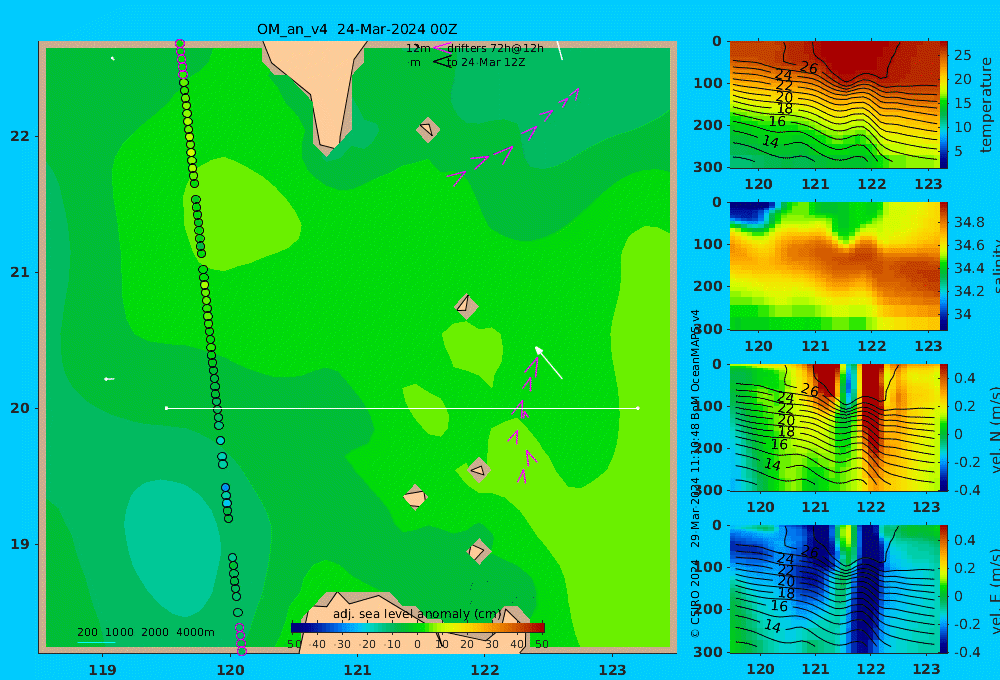1000x680 pixels.
Task: Click the small island near 22N 121.5E
Action: (428, 129)
